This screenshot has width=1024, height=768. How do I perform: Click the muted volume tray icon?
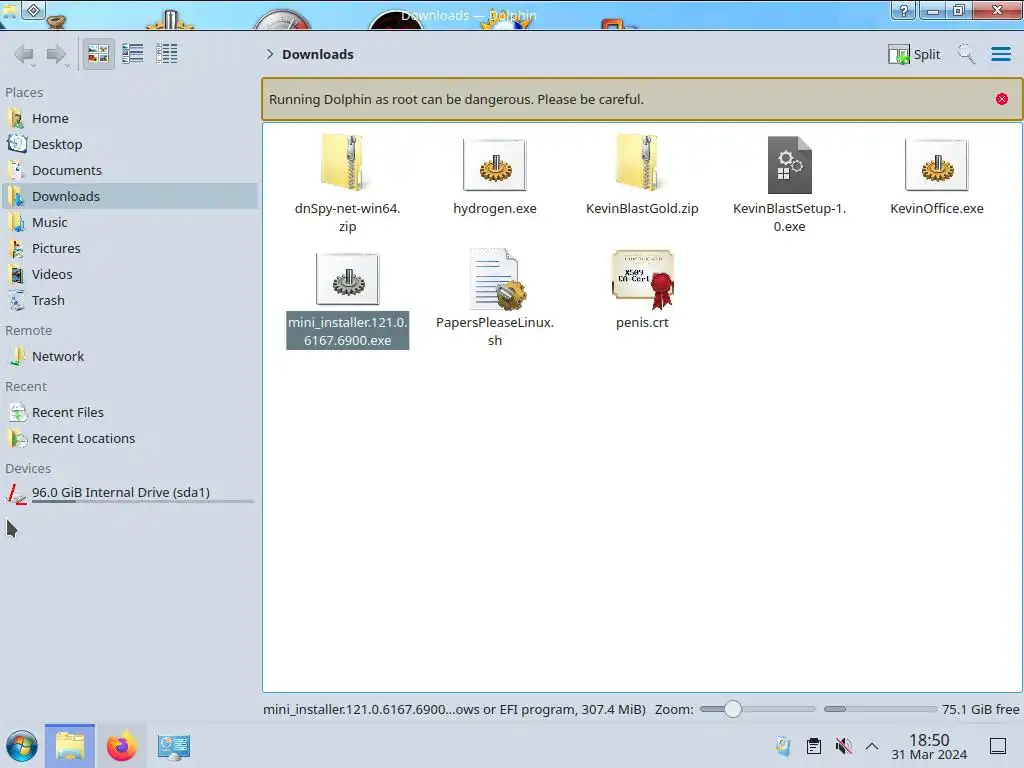(x=844, y=746)
